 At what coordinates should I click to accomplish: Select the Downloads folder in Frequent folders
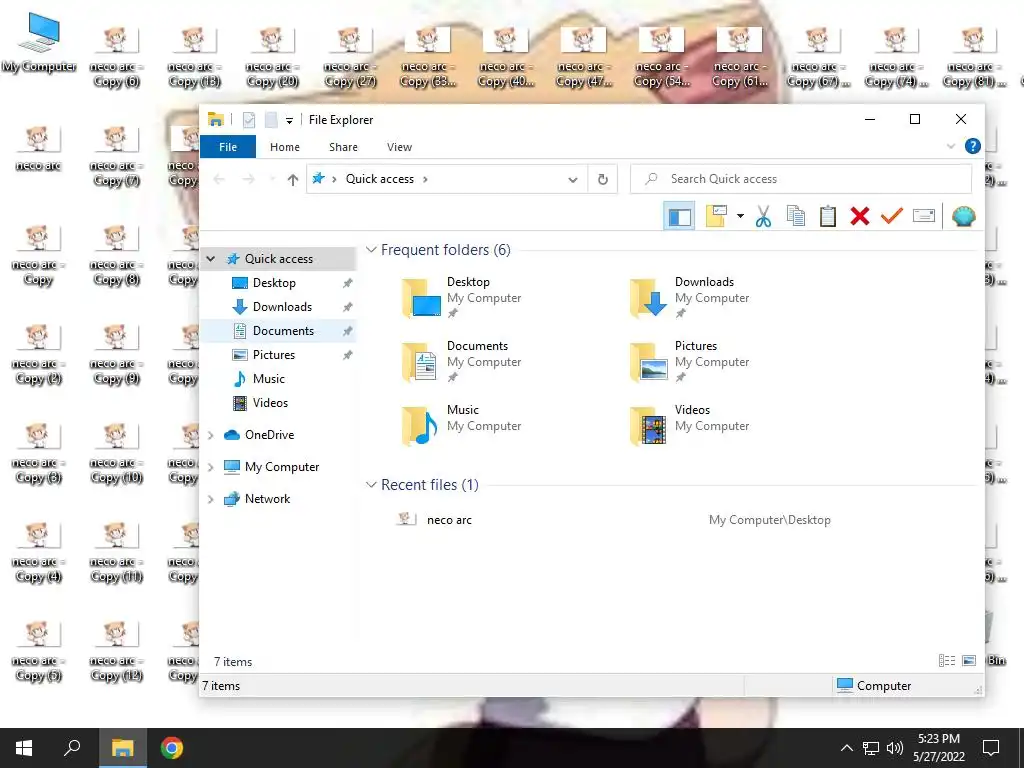pyautogui.click(x=690, y=297)
